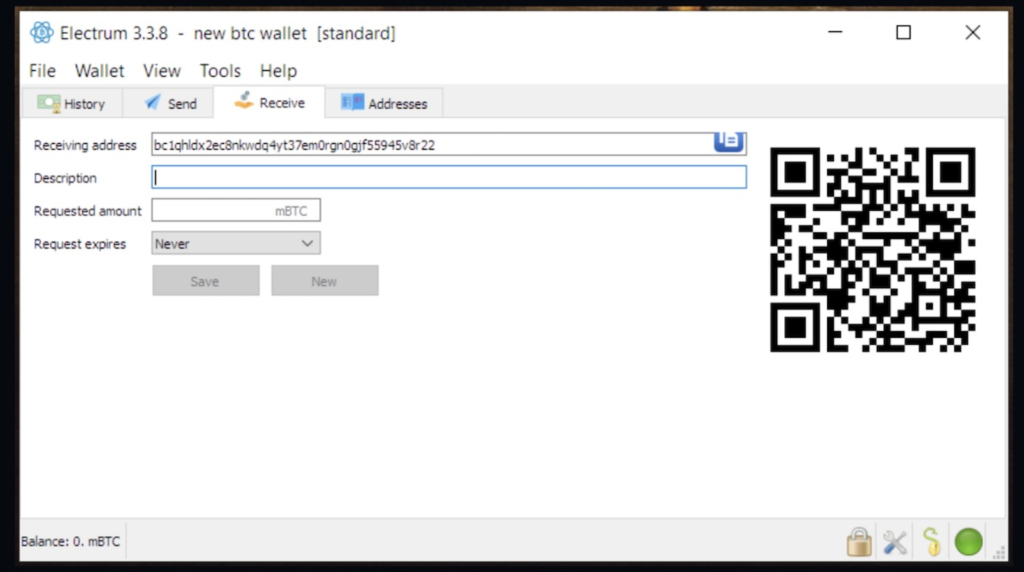Open the Tools menu
Viewport: 1024px width, 572px height.
click(x=220, y=71)
